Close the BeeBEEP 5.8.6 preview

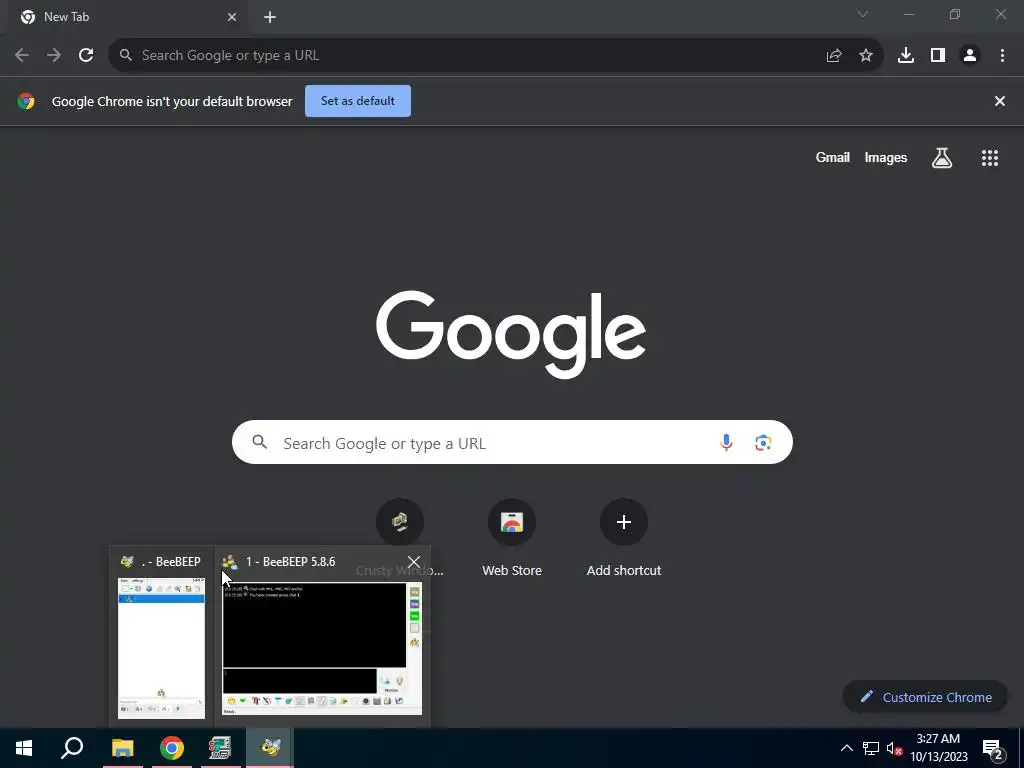tap(413, 562)
